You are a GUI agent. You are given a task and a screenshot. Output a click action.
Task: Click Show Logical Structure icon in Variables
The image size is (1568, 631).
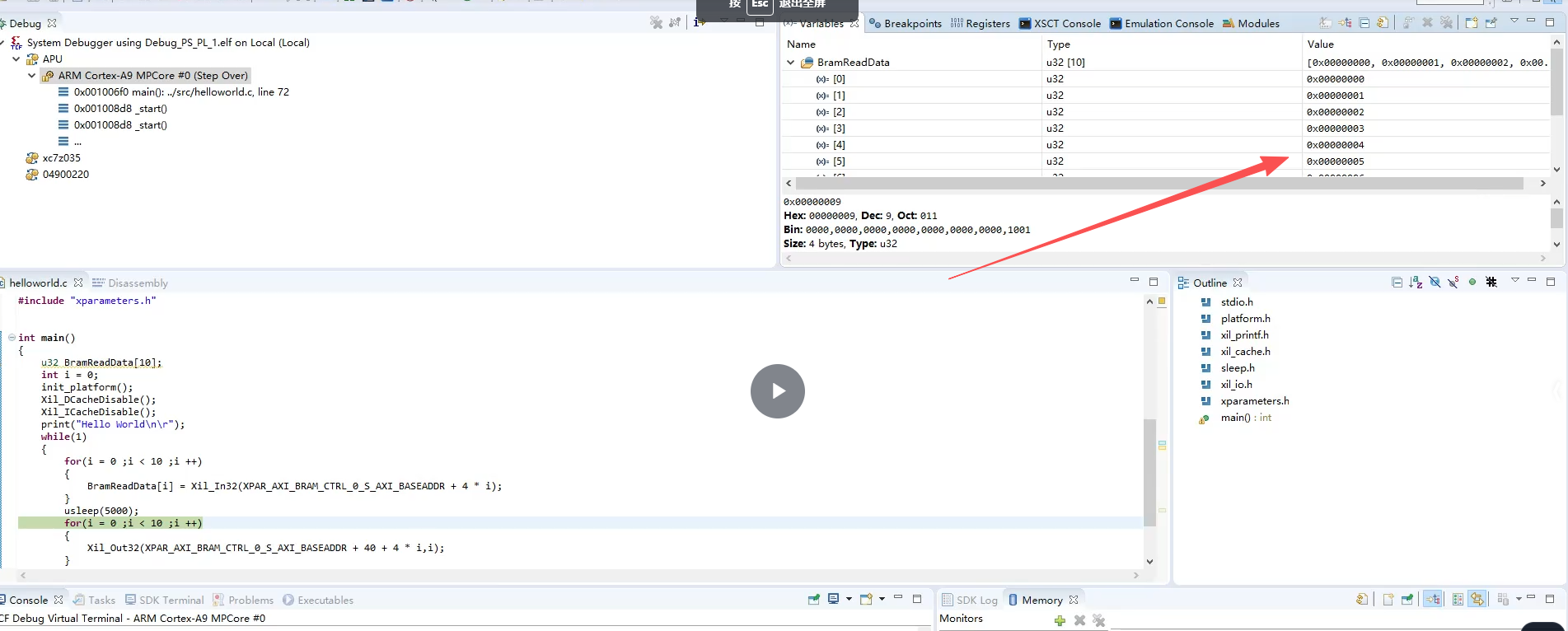click(x=1345, y=23)
